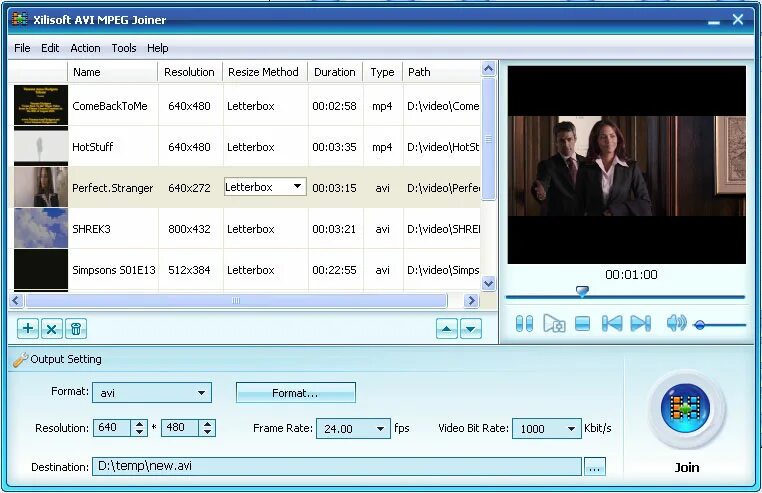Image resolution: width=762 pixels, height=493 pixels.
Task: Open the Action menu
Action: pyautogui.click(x=85, y=48)
